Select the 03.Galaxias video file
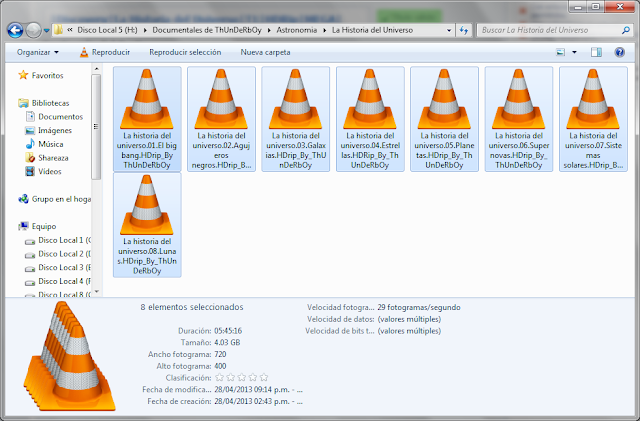640x421 pixels. (296, 119)
